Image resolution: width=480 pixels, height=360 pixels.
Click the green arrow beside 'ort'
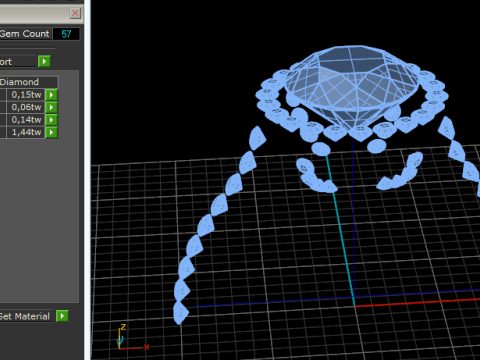44,61
